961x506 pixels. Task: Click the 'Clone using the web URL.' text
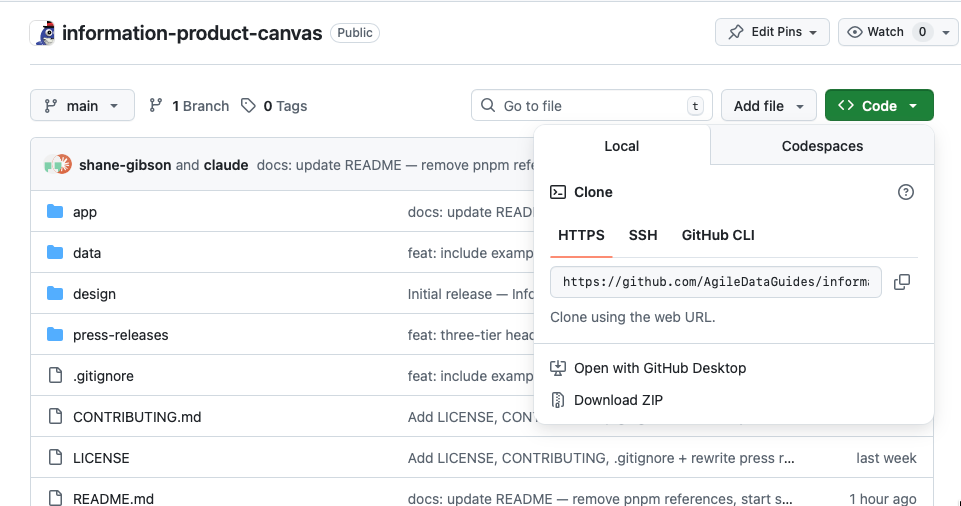[632, 317]
